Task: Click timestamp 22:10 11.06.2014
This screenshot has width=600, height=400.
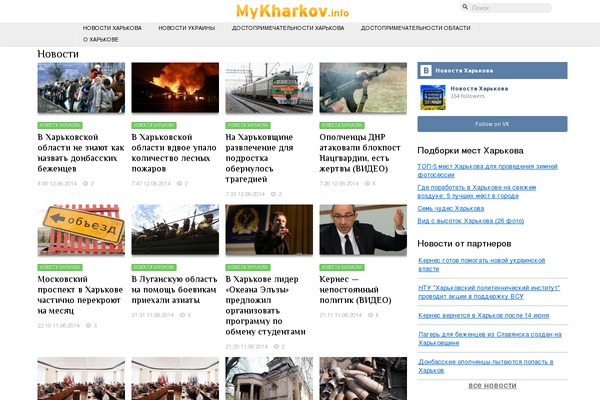Action: (x=59, y=325)
